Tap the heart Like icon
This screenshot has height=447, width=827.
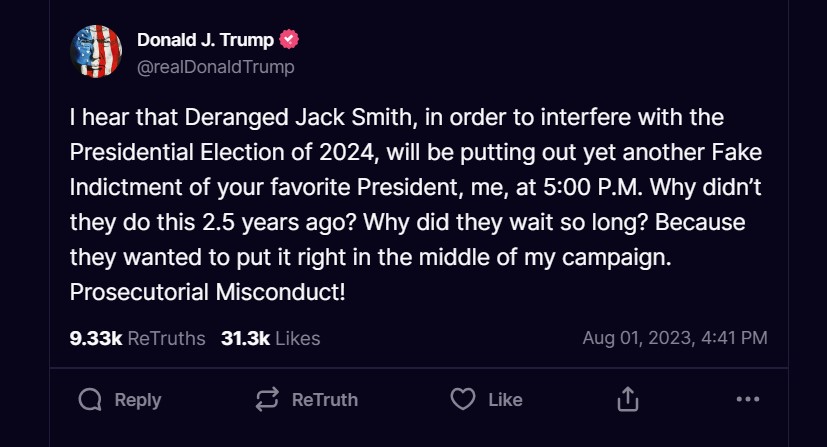[462, 400]
